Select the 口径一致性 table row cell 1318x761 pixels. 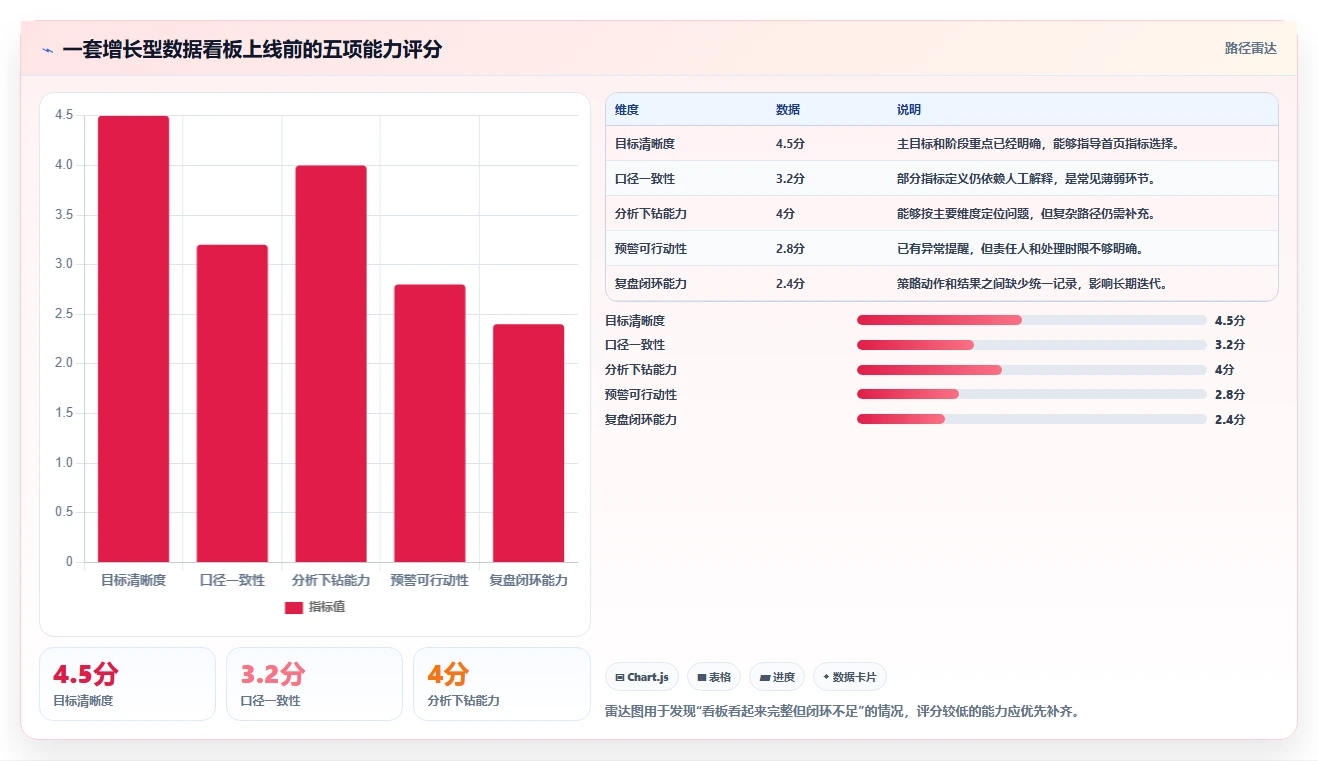[645, 179]
